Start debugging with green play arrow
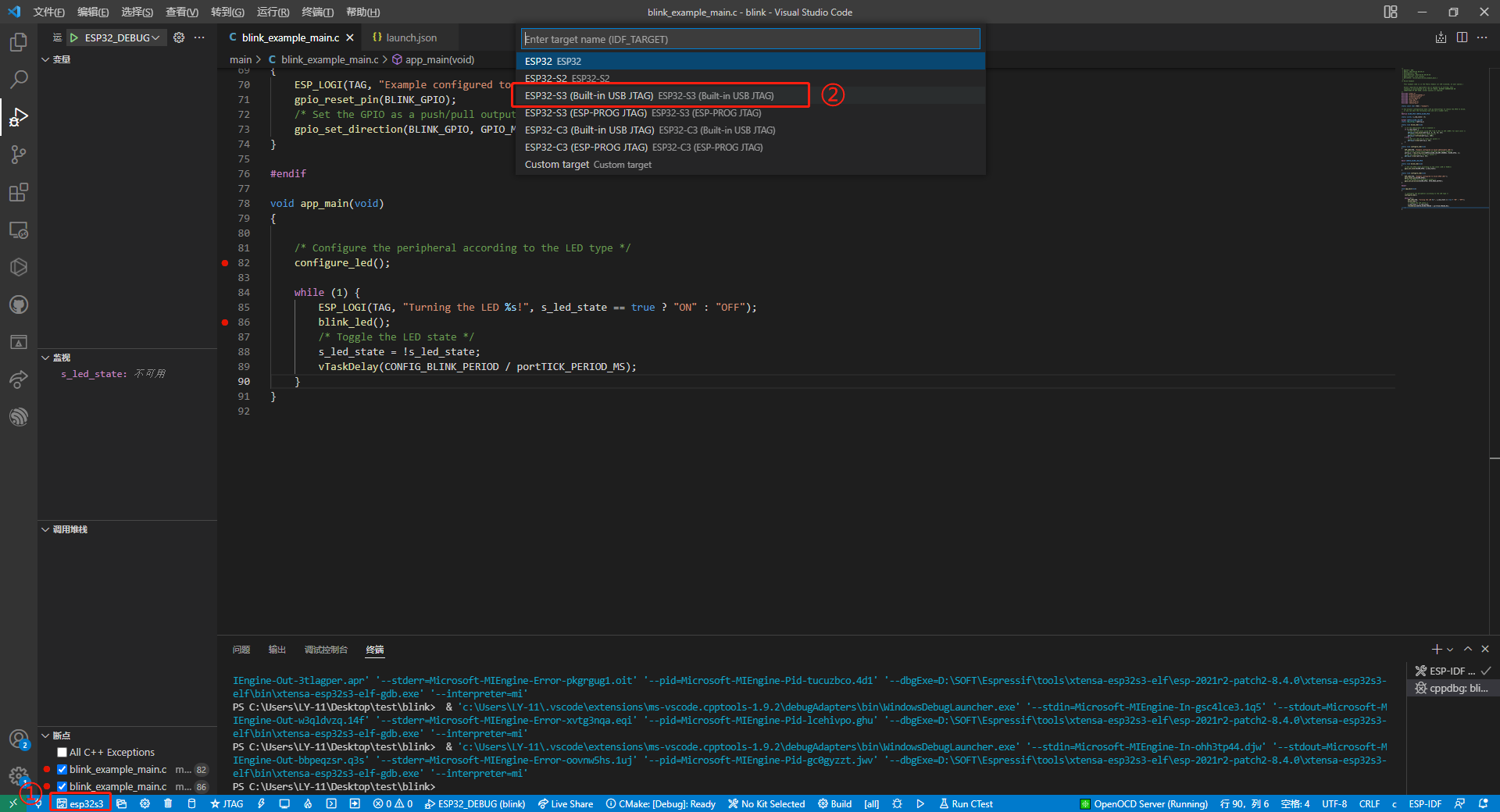This screenshot has height=812, width=1500. 74,37
